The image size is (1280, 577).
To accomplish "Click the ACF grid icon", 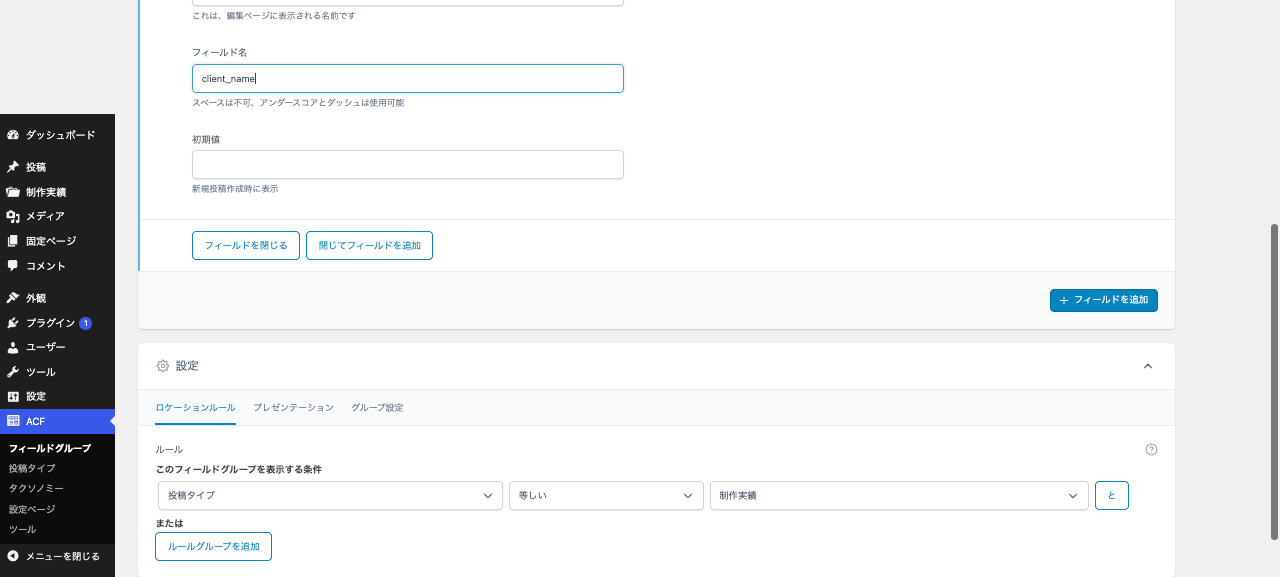I will (x=13, y=421).
